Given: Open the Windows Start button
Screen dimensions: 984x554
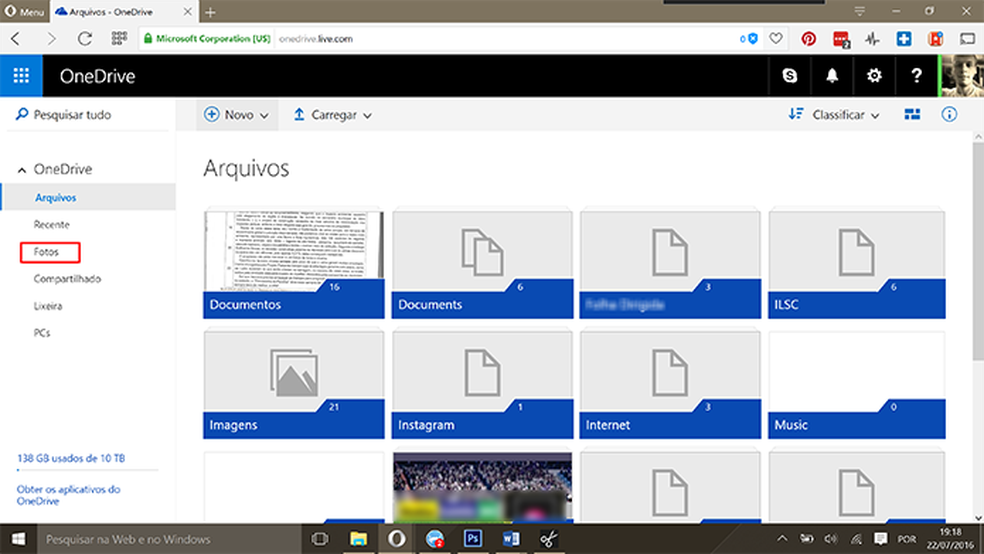Looking at the screenshot, I should pos(18,539).
